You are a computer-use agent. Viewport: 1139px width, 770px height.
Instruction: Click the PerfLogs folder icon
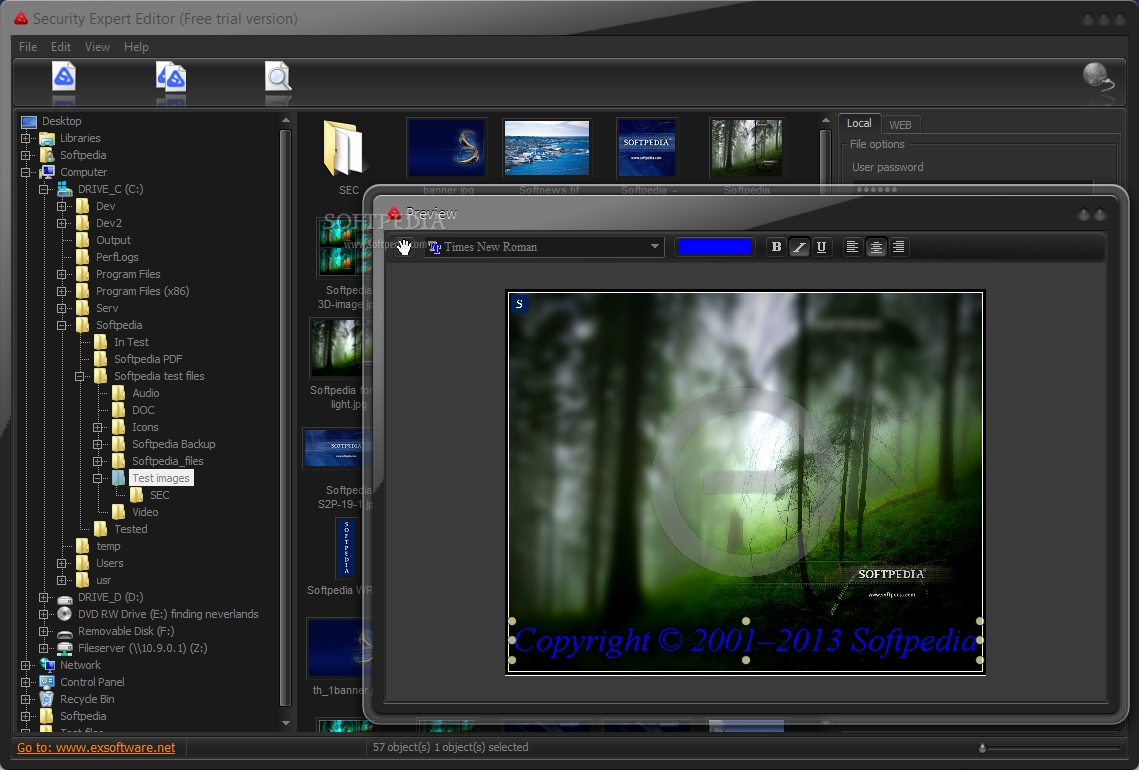(x=83, y=257)
